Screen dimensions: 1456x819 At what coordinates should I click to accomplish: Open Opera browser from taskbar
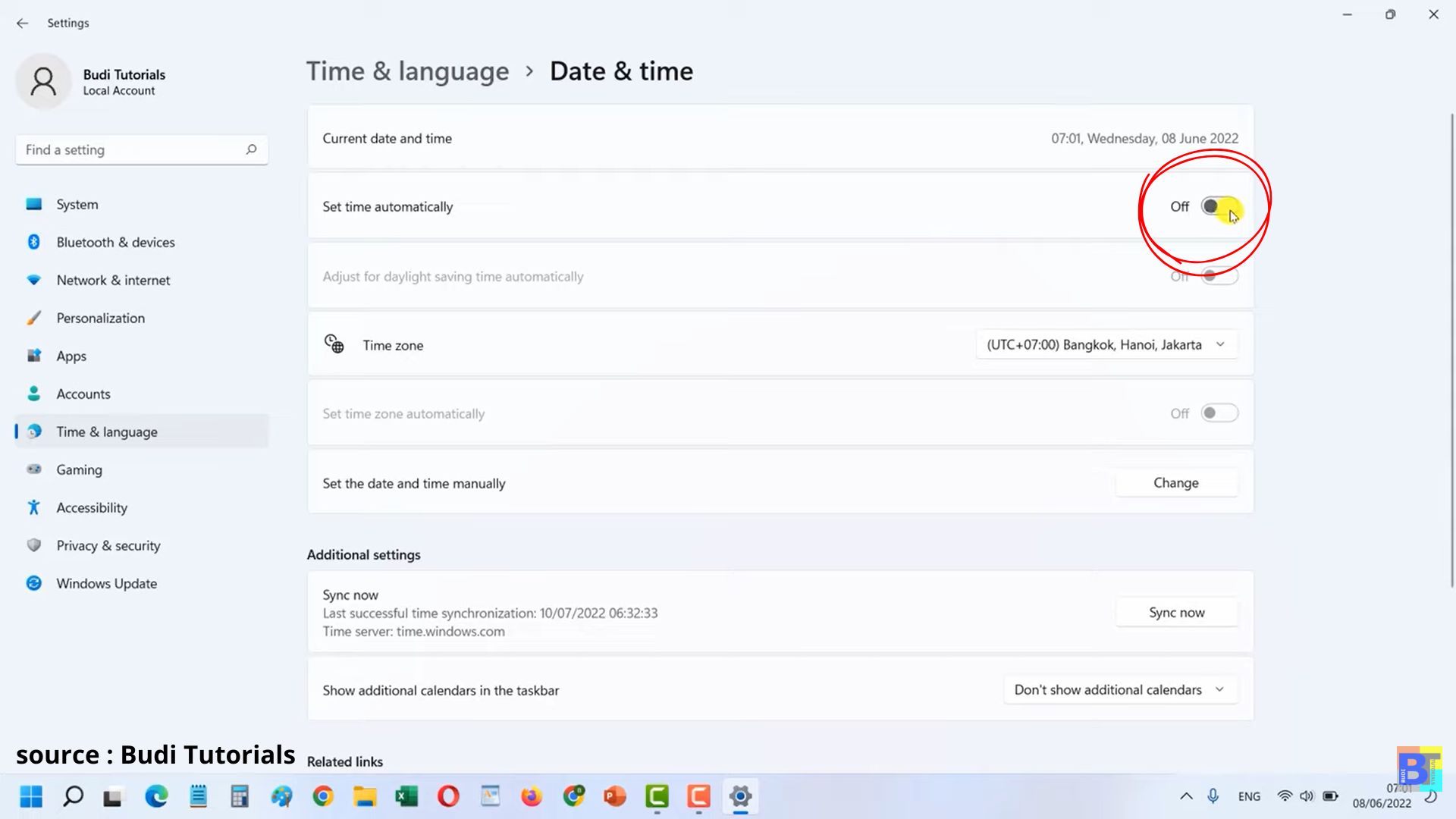point(448,796)
